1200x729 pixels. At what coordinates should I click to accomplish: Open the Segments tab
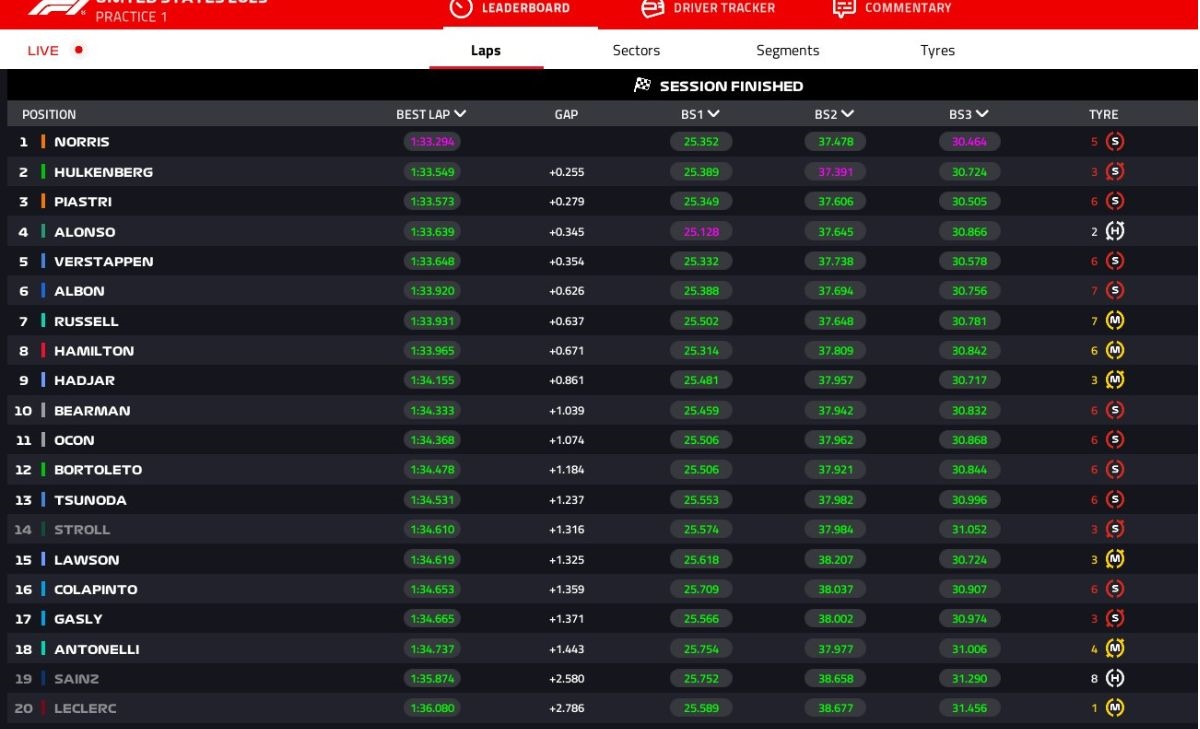(787, 51)
